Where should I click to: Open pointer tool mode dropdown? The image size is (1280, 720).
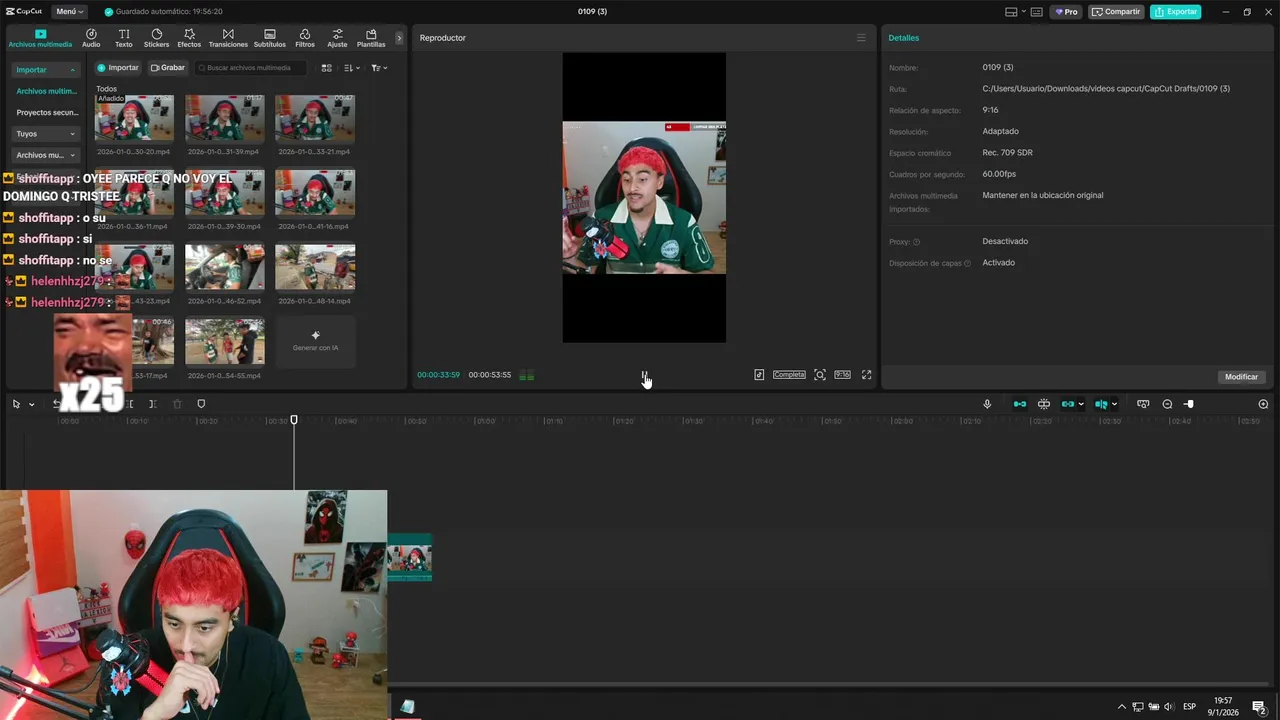(x=31, y=404)
